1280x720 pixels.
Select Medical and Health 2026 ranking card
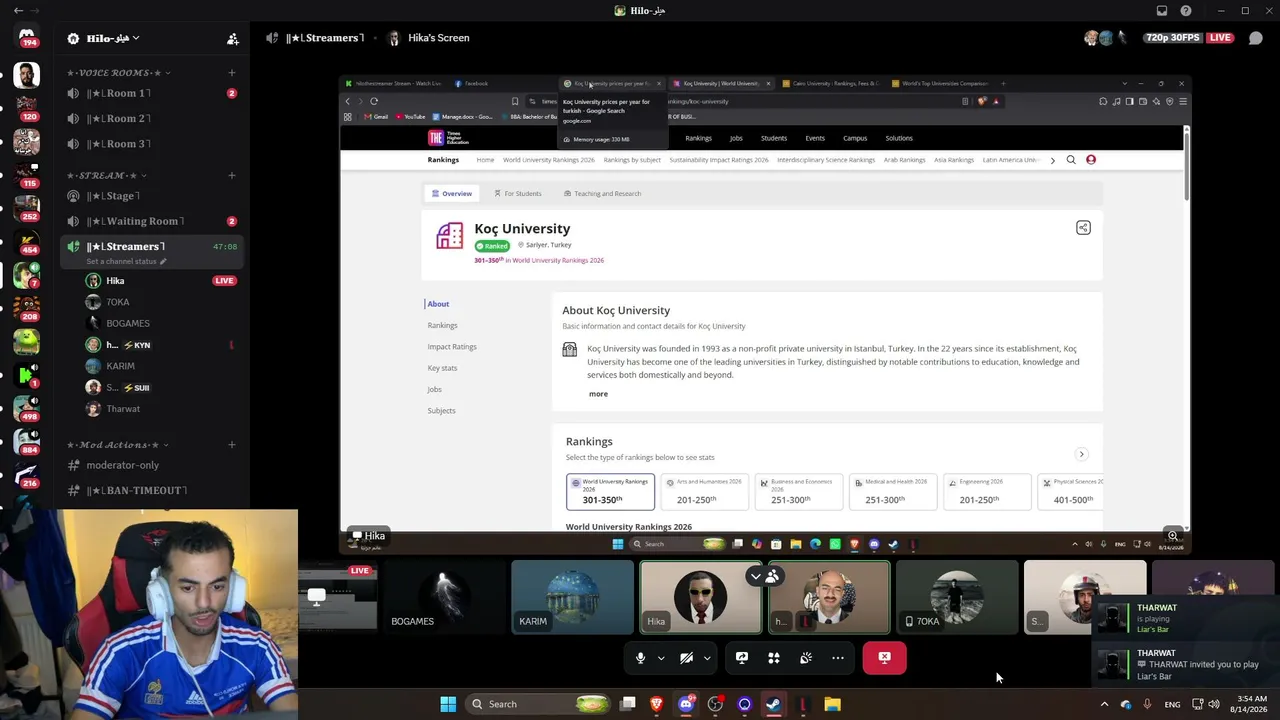click(893, 491)
